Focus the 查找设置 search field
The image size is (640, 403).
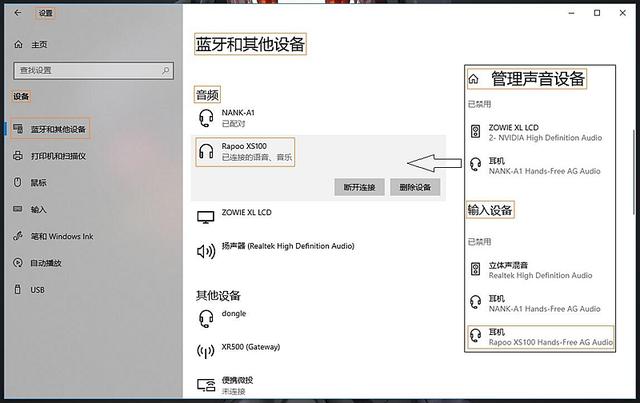click(93, 71)
